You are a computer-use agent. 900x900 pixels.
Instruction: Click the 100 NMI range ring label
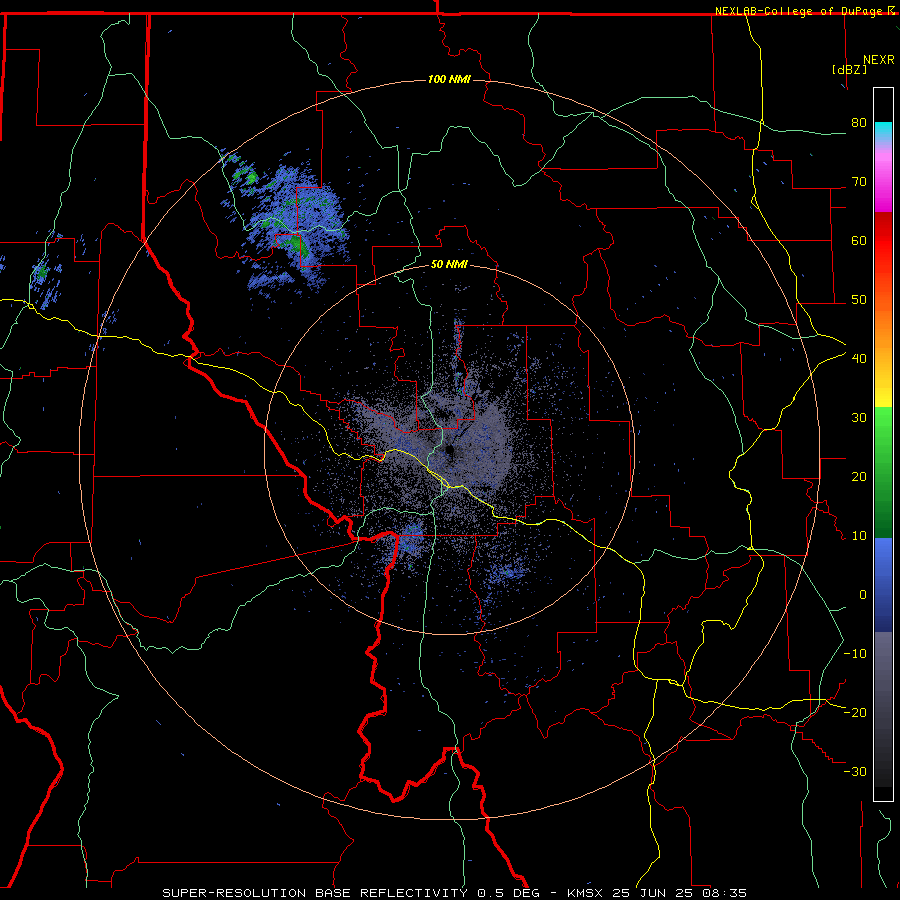(x=449, y=79)
